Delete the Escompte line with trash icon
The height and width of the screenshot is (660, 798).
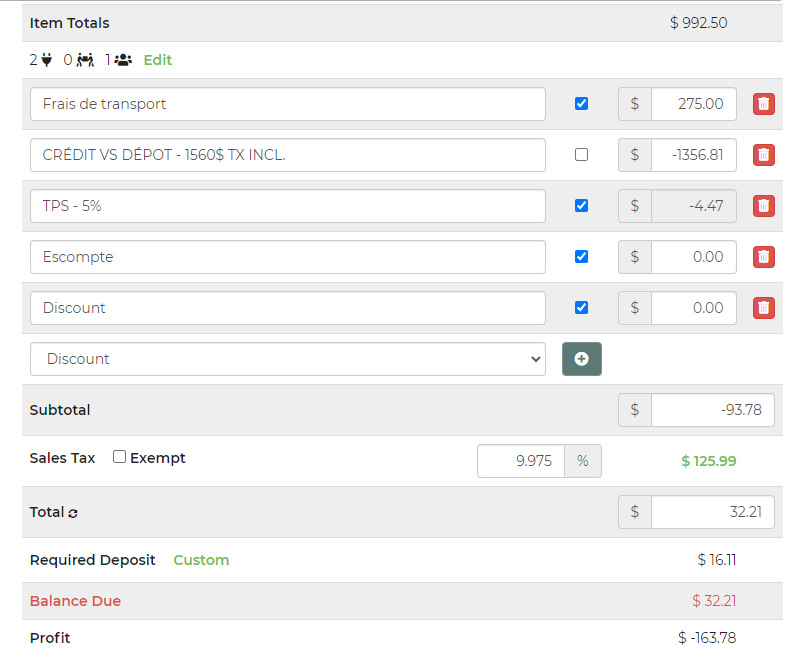[x=763, y=257]
